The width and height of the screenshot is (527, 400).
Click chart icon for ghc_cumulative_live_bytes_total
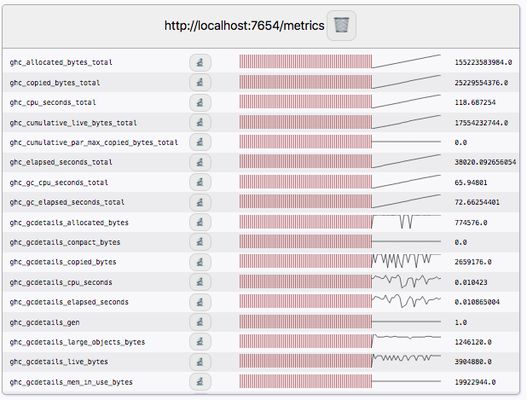click(x=200, y=122)
